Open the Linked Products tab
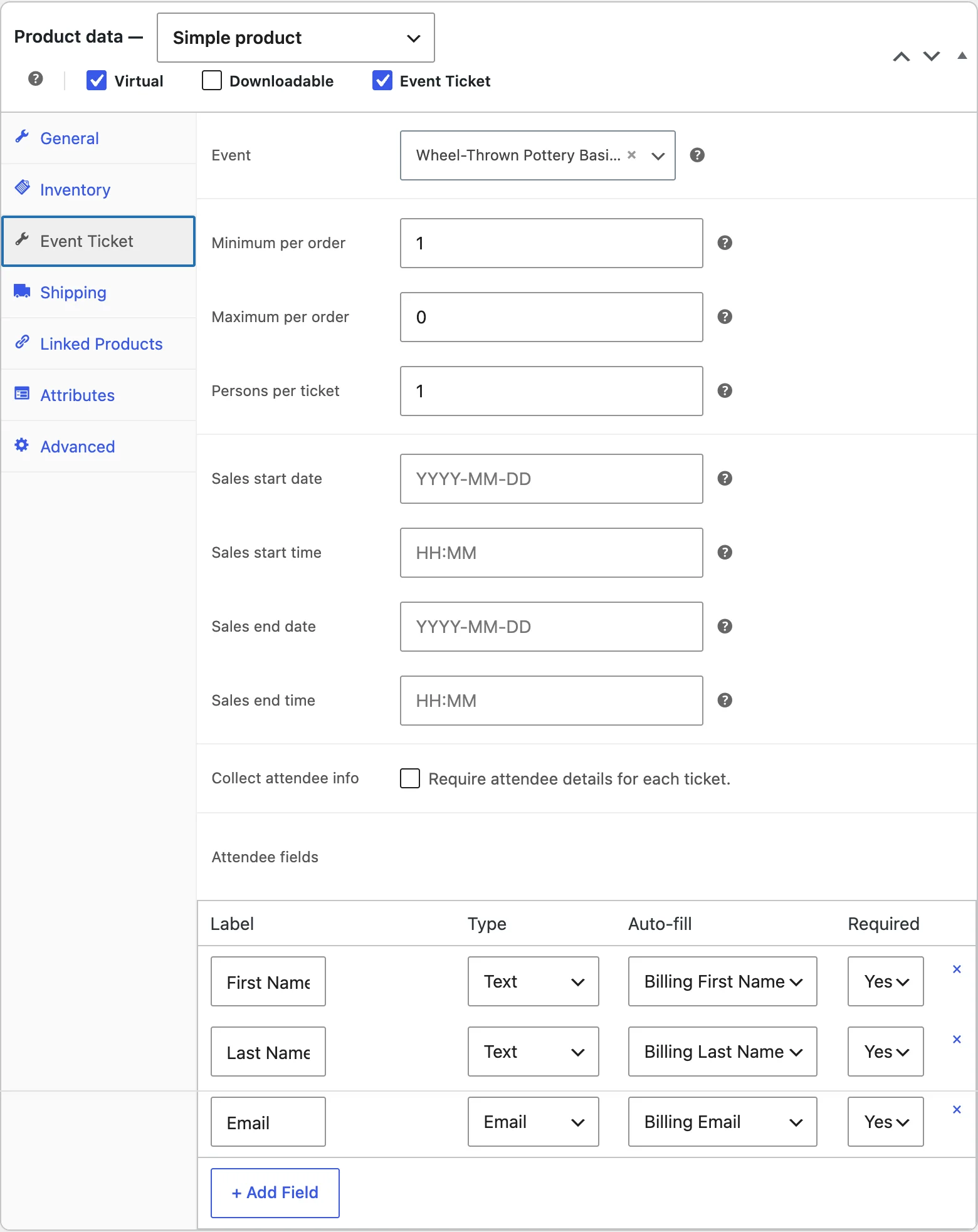Screen dimensions: 978x1232 coord(98,344)
